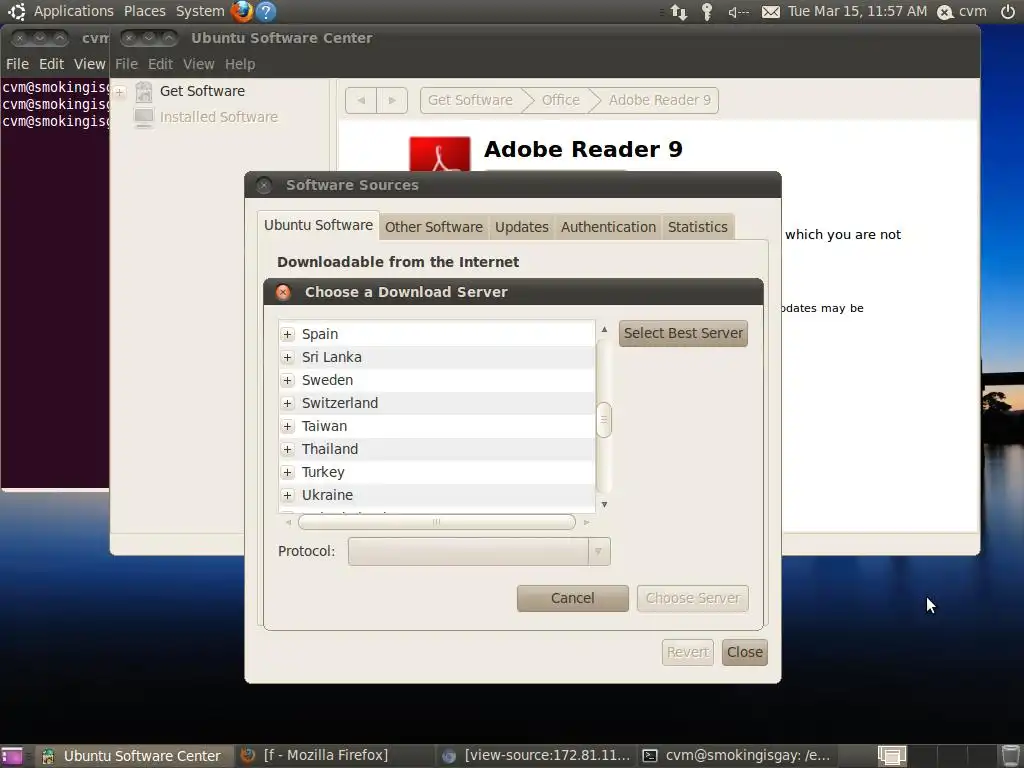Switch to the Authentication tab

click(608, 227)
